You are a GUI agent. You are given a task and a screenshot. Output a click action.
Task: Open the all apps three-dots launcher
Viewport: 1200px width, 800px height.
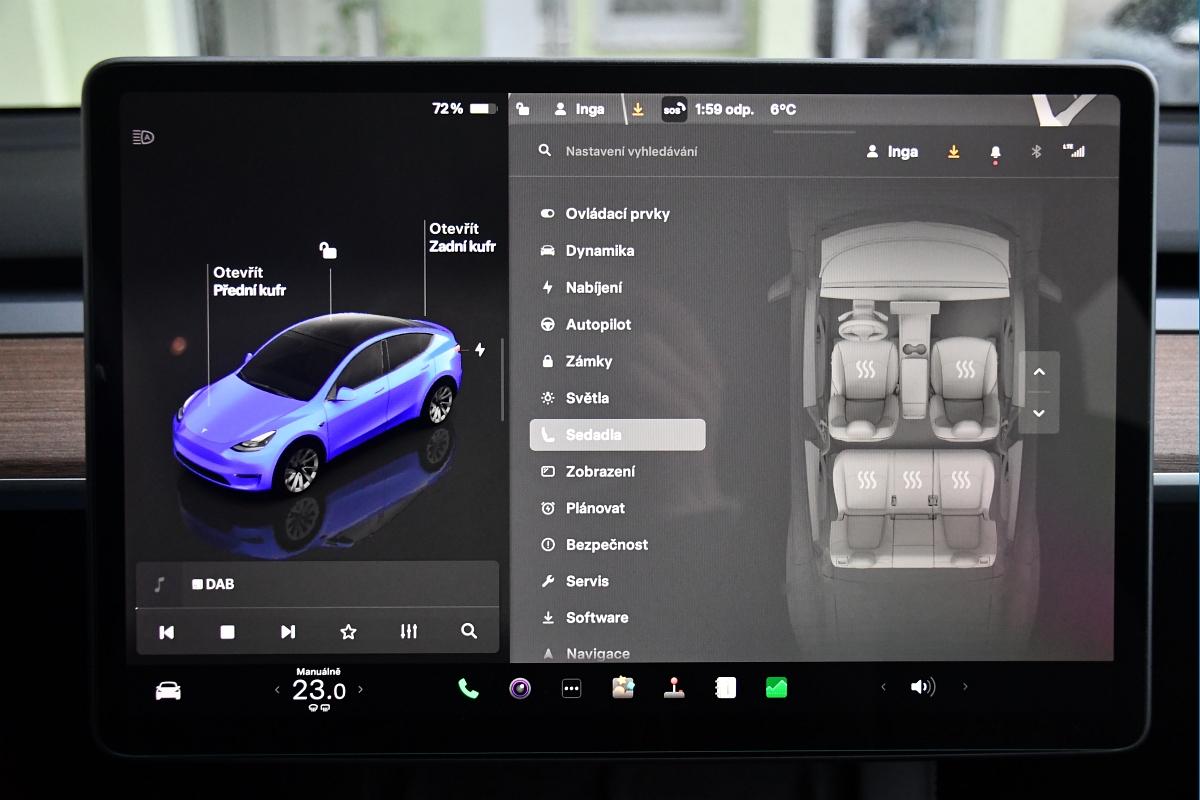click(x=571, y=688)
